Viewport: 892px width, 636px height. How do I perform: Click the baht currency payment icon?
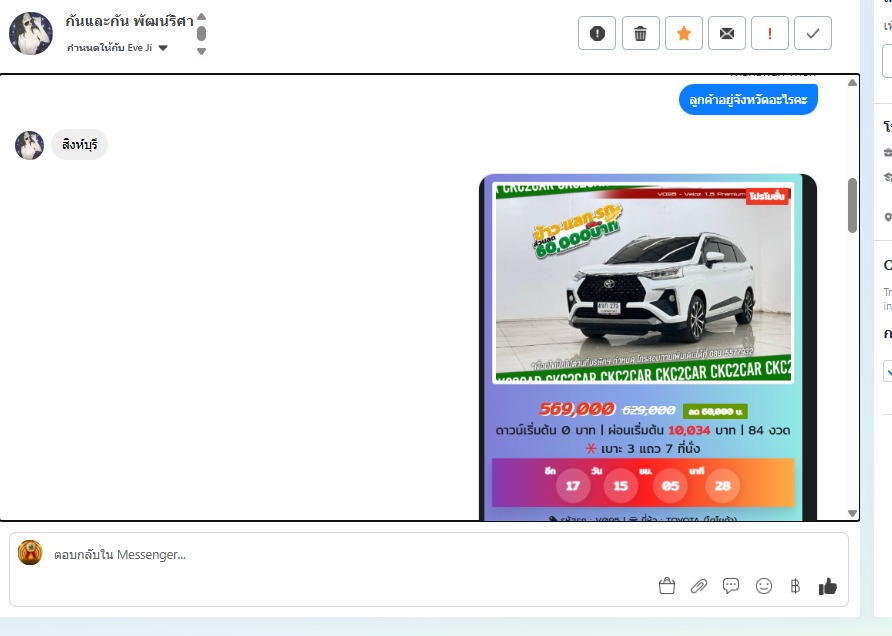click(x=795, y=586)
